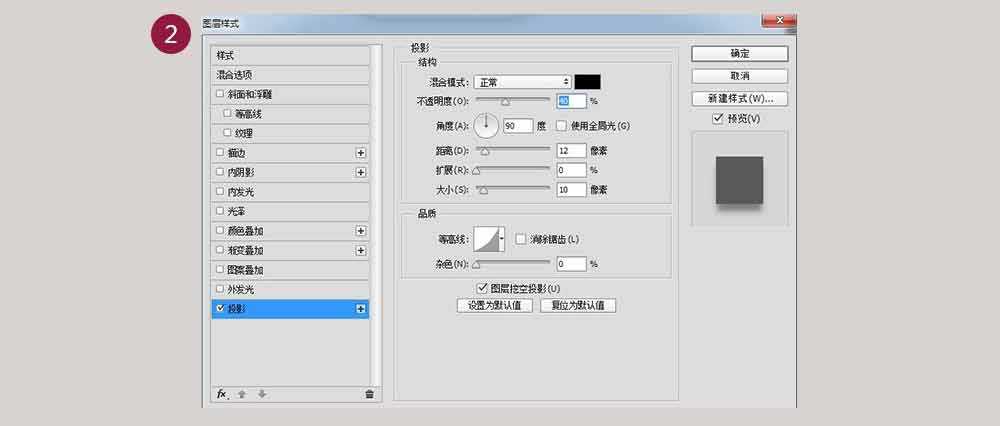Click the 扩展 input field showing 0

point(571,170)
